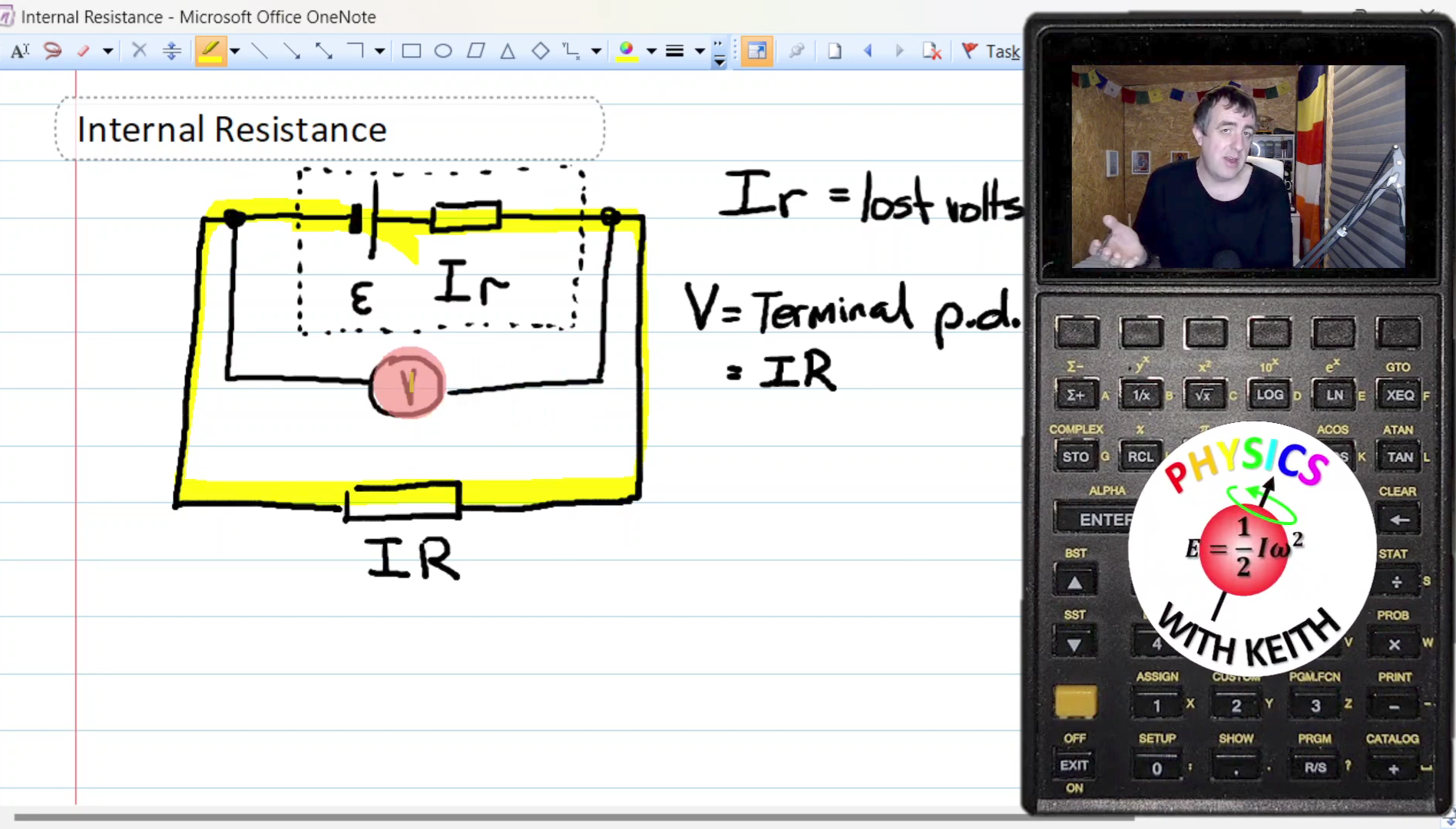Viewport: 1456px width, 829px height.
Task: Select the Ellipse drawing tool
Action: (x=444, y=51)
